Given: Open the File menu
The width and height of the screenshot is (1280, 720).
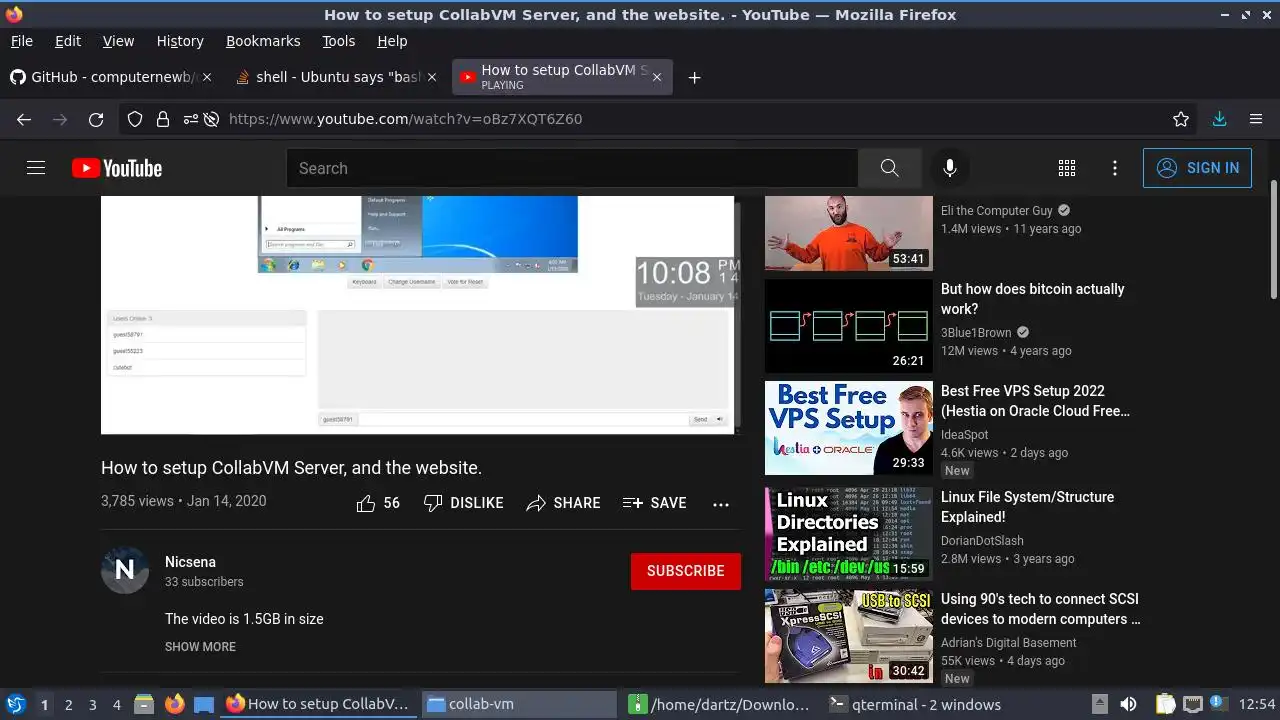Looking at the screenshot, I should [21, 41].
